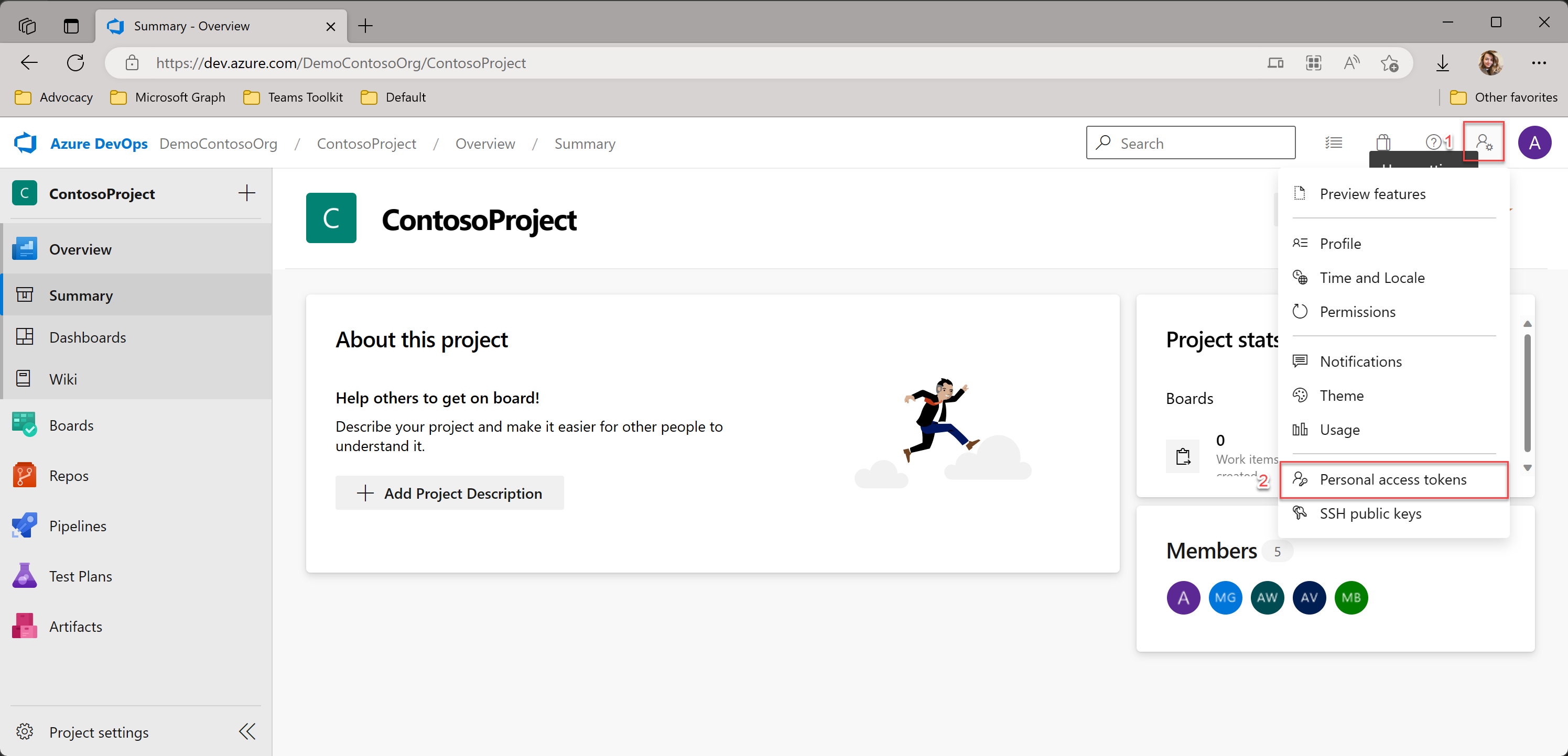Collapse the sidebar with double chevron
1568x756 pixels.
coord(247,732)
